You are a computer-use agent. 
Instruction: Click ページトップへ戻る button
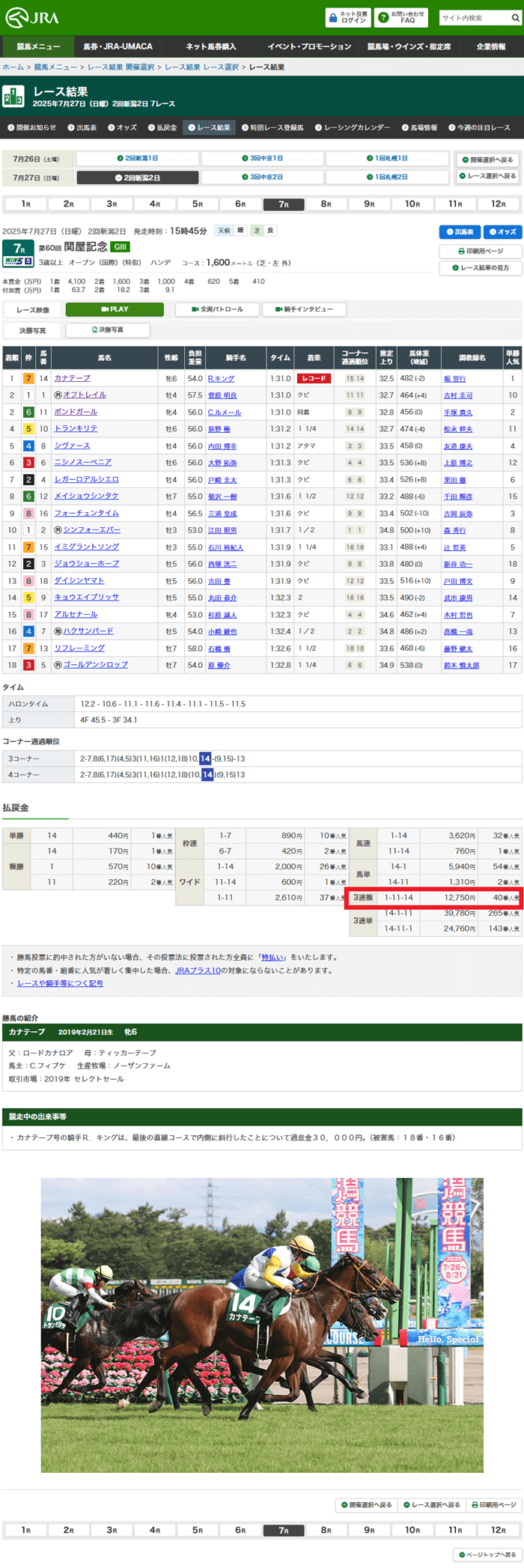pyautogui.click(x=487, y=1555)
